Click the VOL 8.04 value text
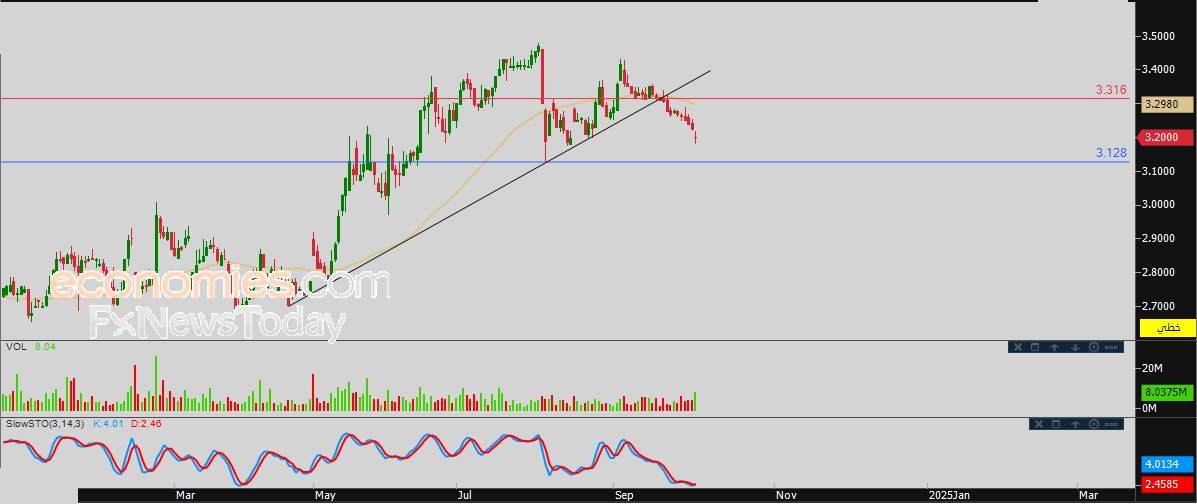Viewport: 1197px width, 504px height. pos(45,347)
